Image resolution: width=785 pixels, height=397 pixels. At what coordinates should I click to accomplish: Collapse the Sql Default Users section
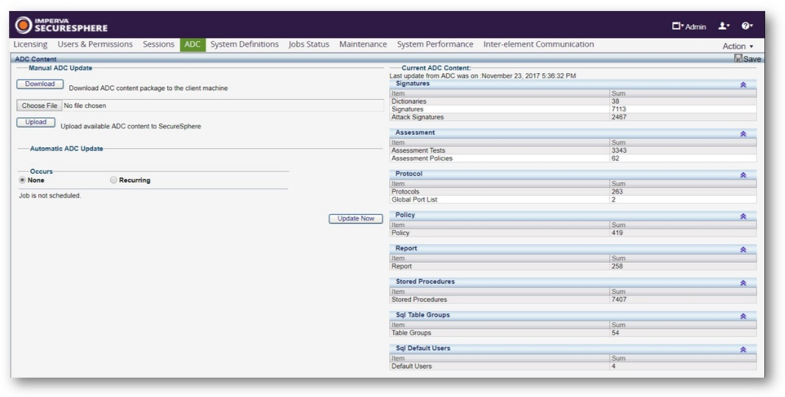pos(743,349)
